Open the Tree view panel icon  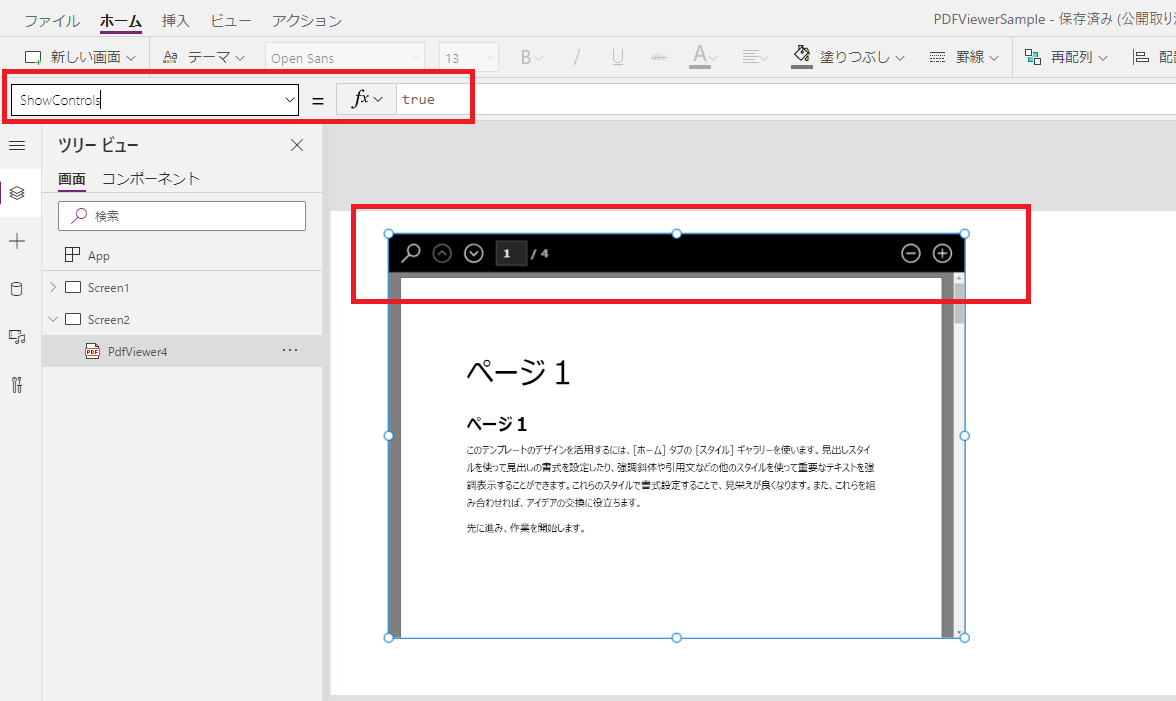coord(17,193)
